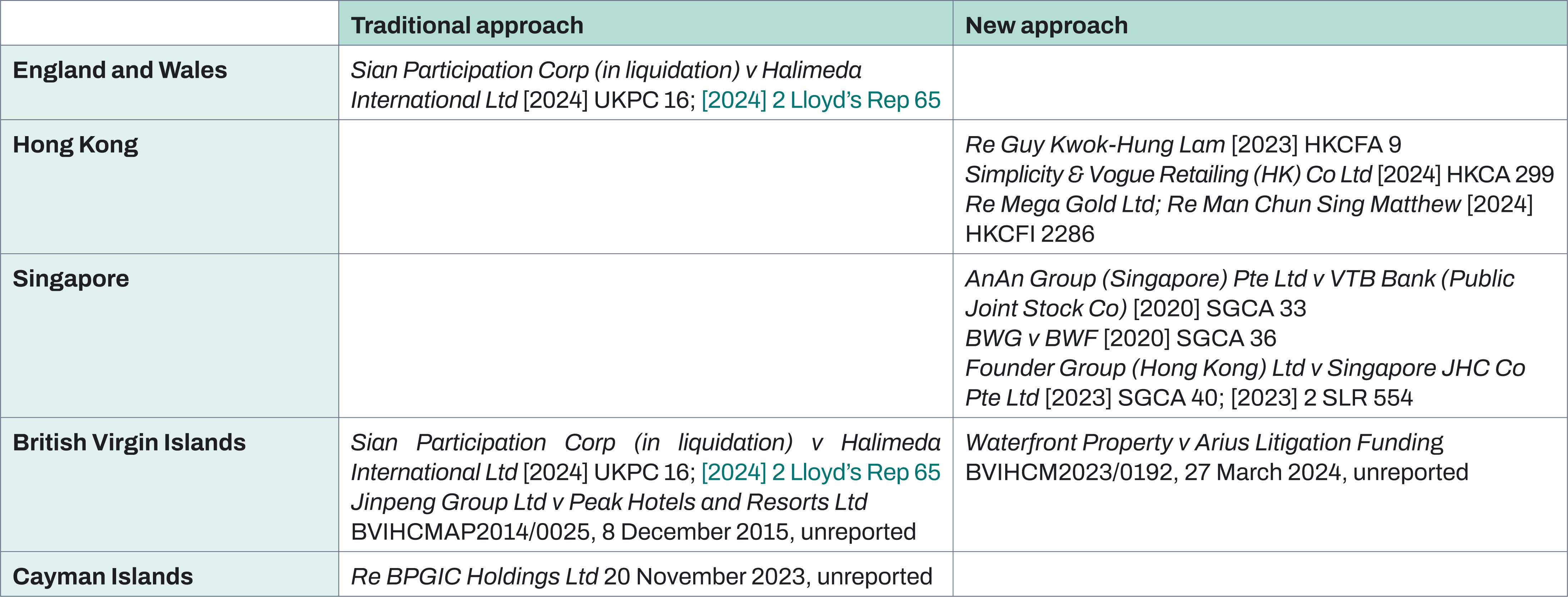Select the Simplicity & Vogue Retailing case text
Screen dimensions: 1568x597
[1259, 175]
